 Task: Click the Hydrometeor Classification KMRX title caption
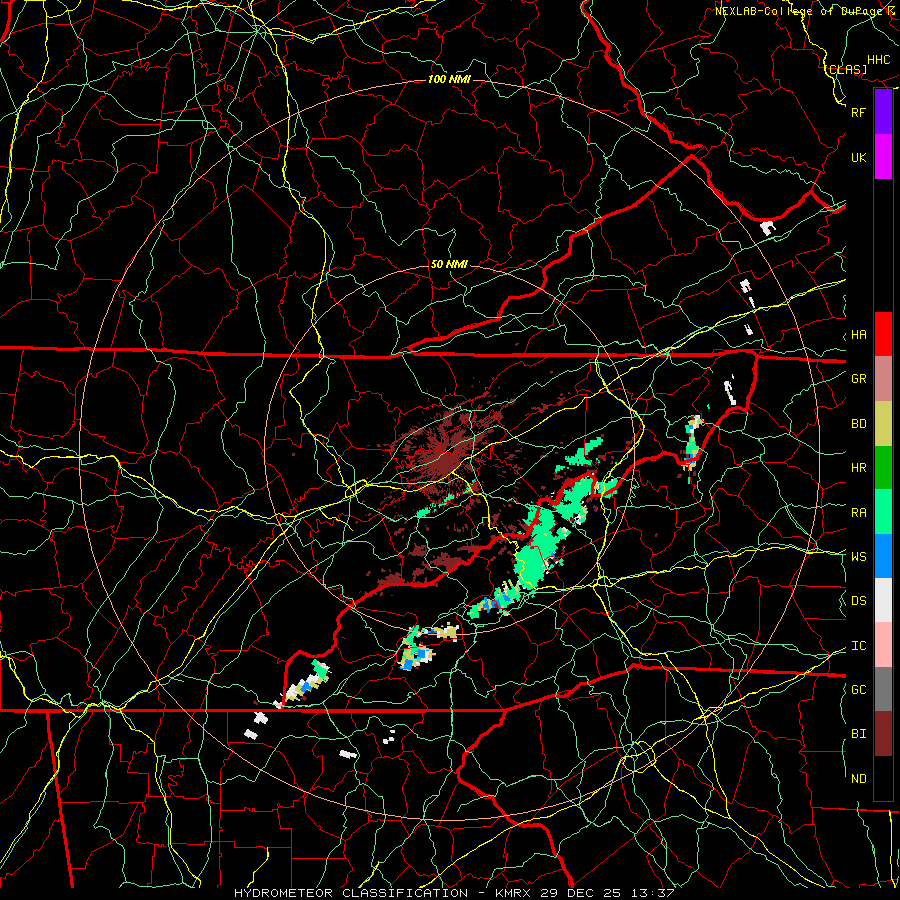454,893
